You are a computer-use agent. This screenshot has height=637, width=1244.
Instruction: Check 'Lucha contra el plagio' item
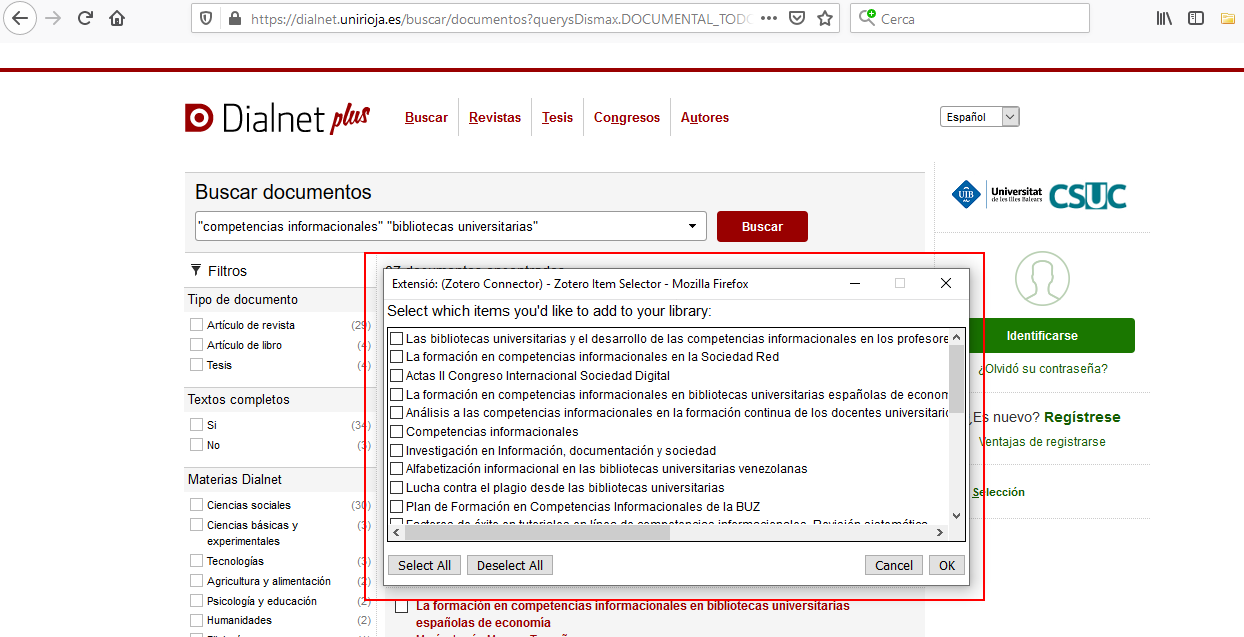[396, 488]
